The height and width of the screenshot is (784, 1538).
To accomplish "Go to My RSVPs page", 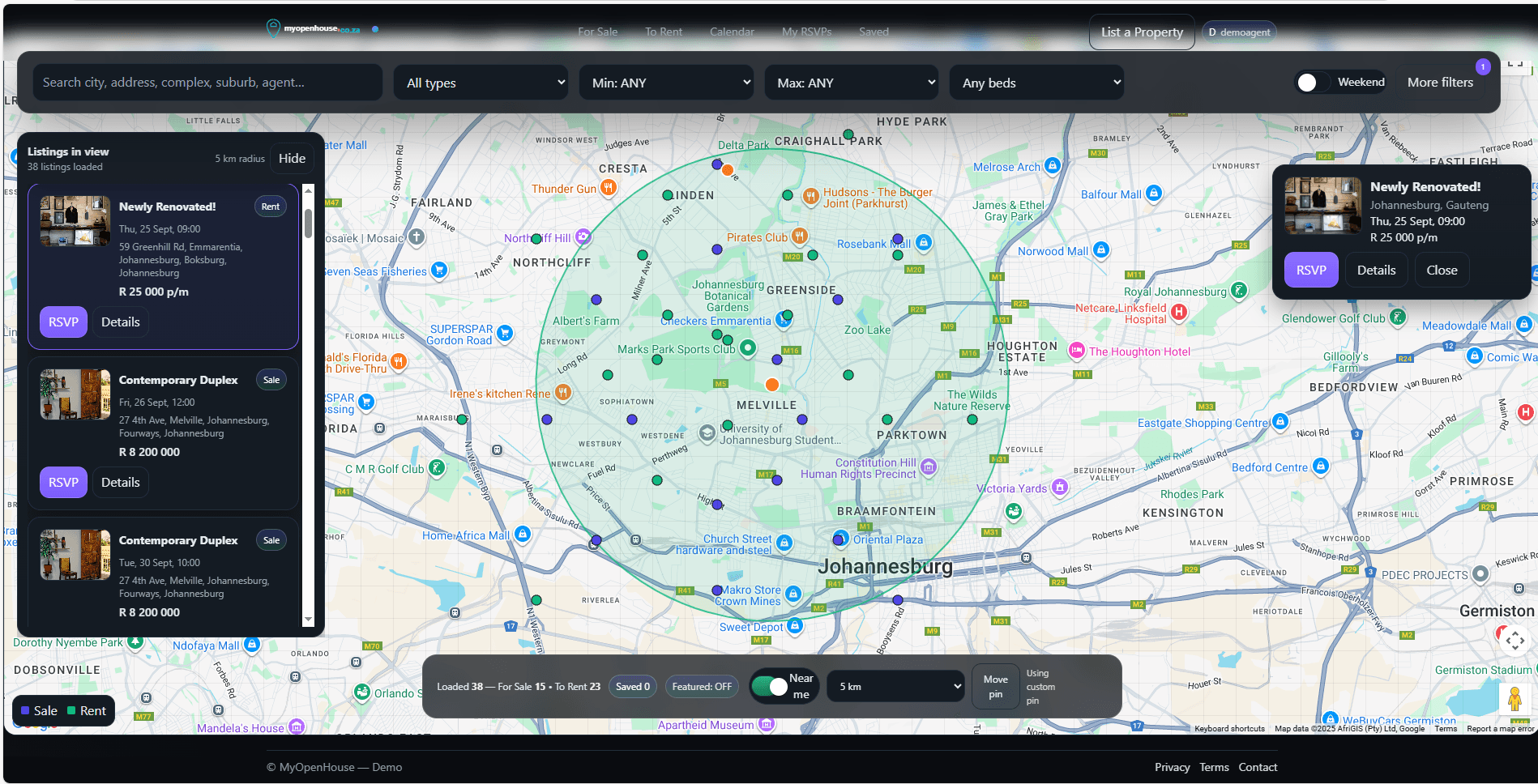I will click(x=806, y=32).
